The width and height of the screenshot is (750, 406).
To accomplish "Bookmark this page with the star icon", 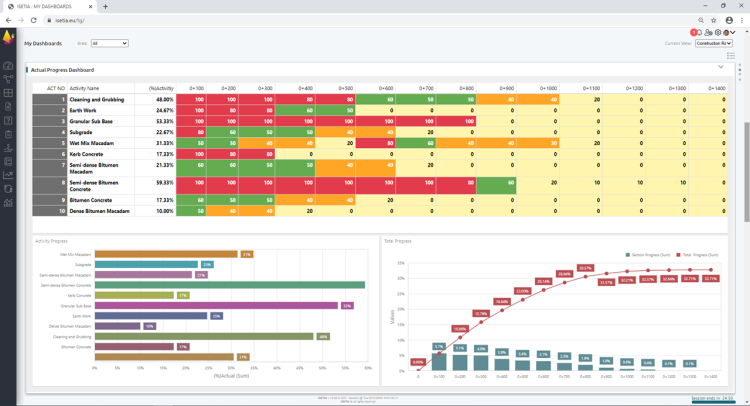I will (714, 19).
